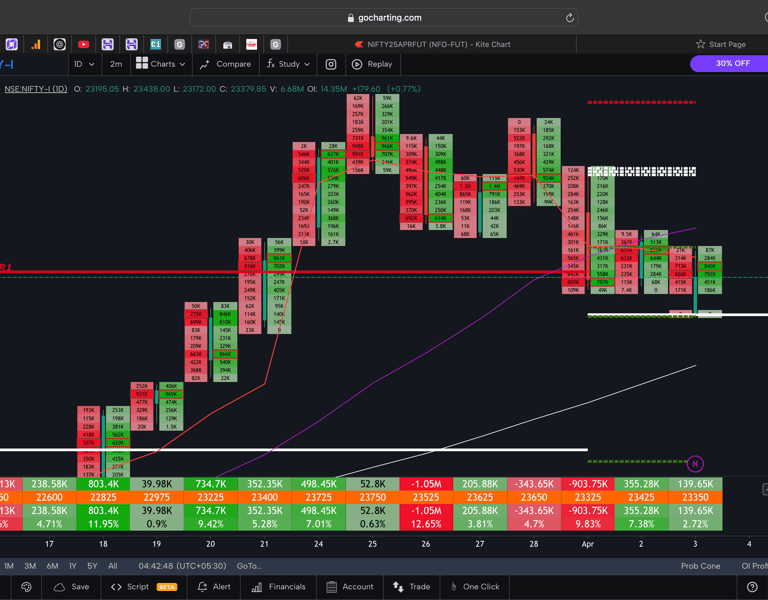
Task: Open the circular target-style bookmark icon
Action: (59, 45)
